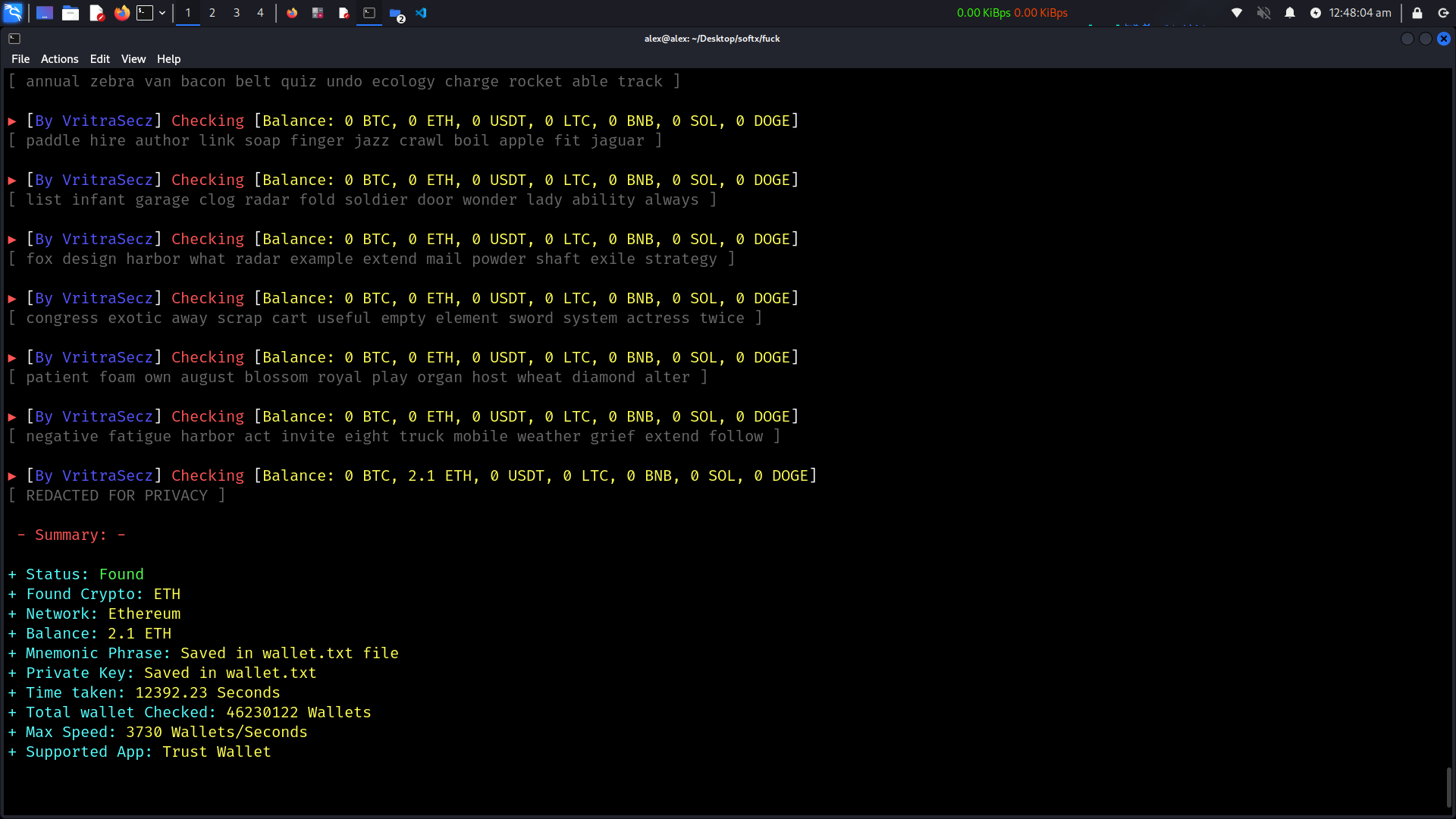Click the show desktop launcher icon
Image resolution: width=1456 pixels, height=819 pixels.
pos(45,13)
